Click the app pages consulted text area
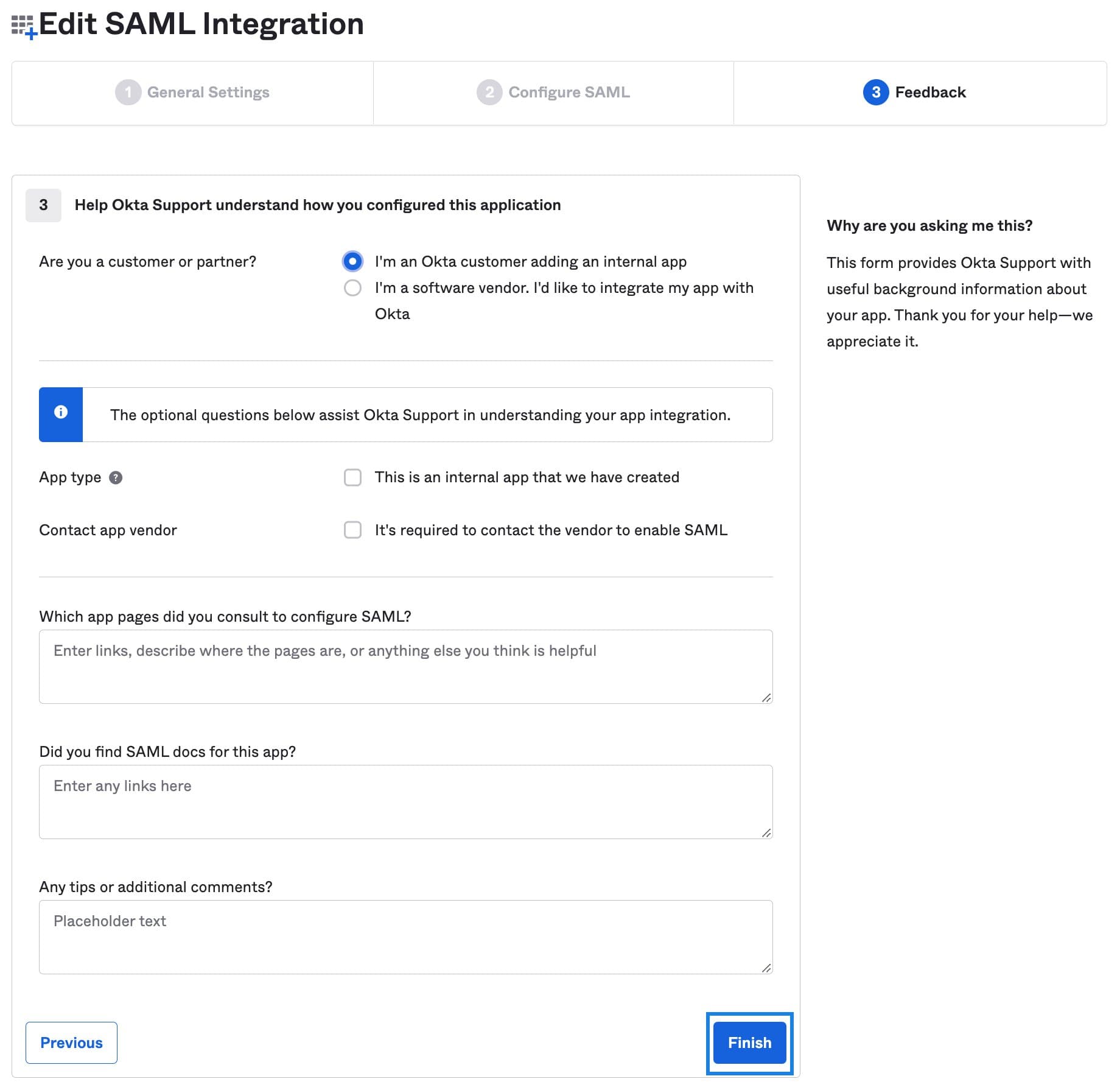The width and height of the screenshot is (1120, 1090). point(405,667)
